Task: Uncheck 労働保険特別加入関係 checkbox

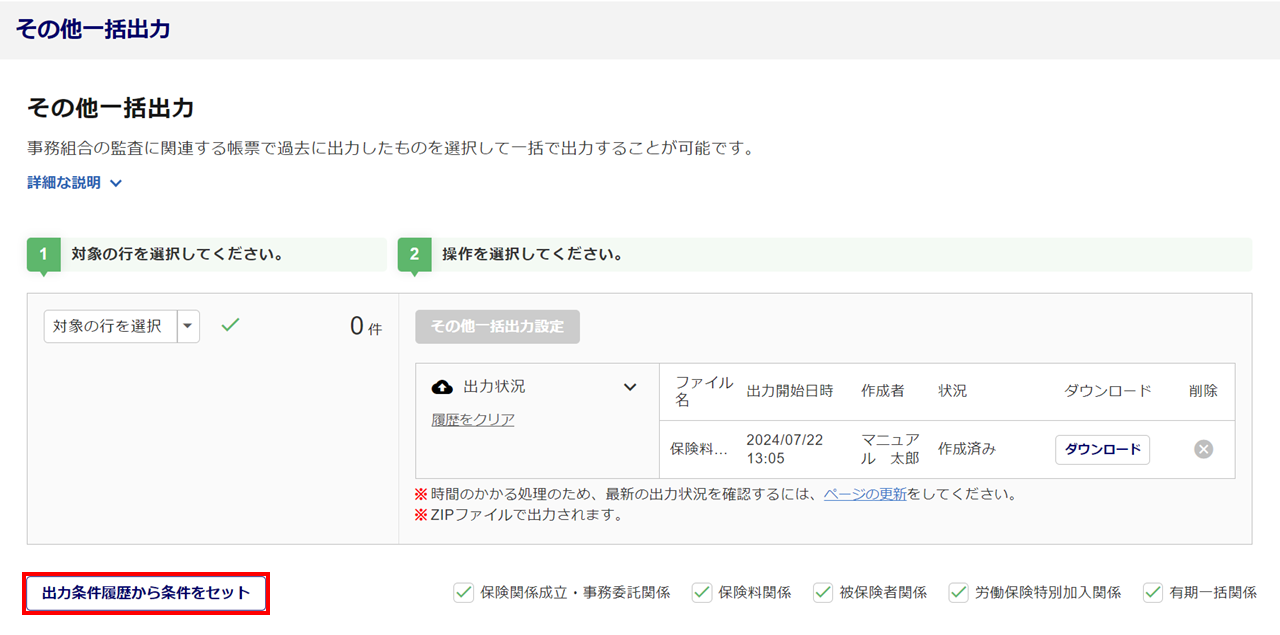Action: pos(959,592)
